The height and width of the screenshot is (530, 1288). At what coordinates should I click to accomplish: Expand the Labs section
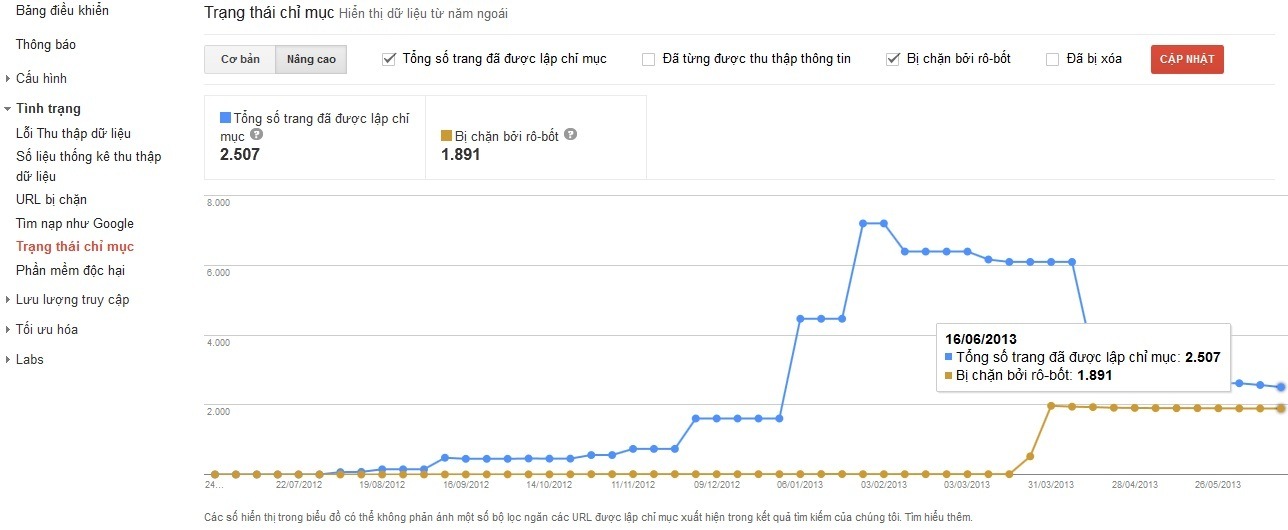tap(8, 360)
